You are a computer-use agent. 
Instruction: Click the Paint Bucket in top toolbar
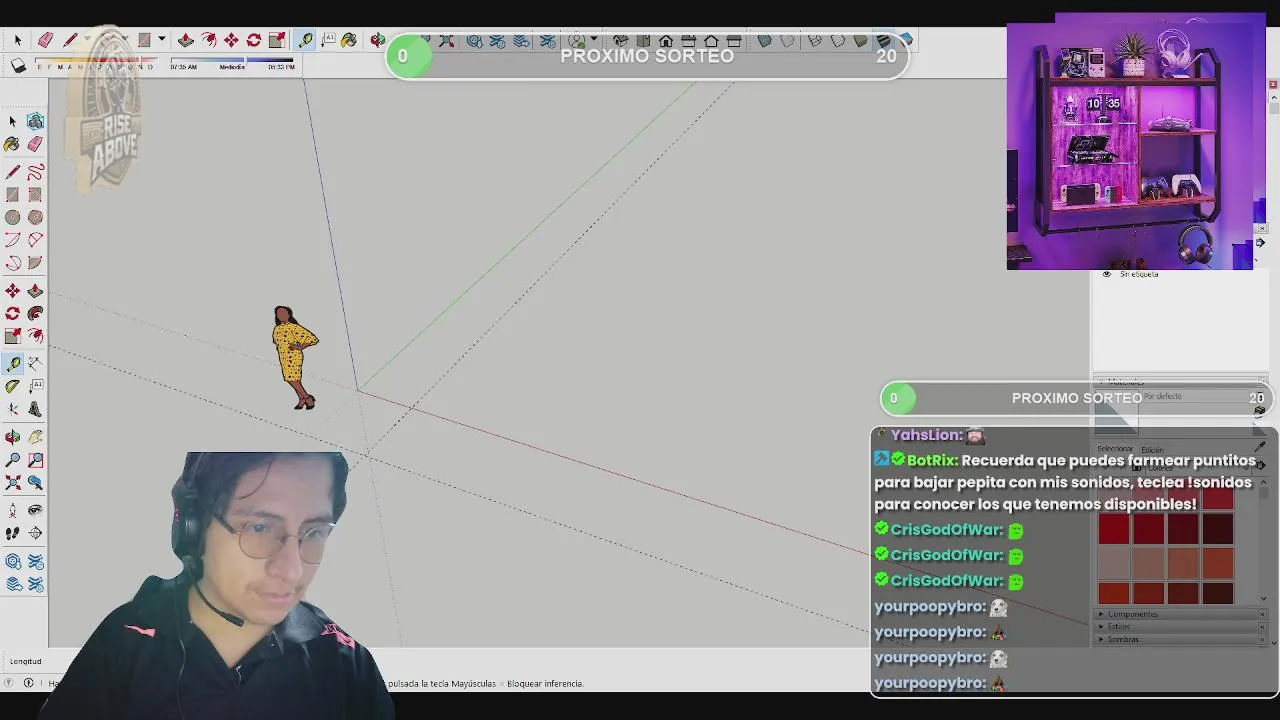[349, 40]
